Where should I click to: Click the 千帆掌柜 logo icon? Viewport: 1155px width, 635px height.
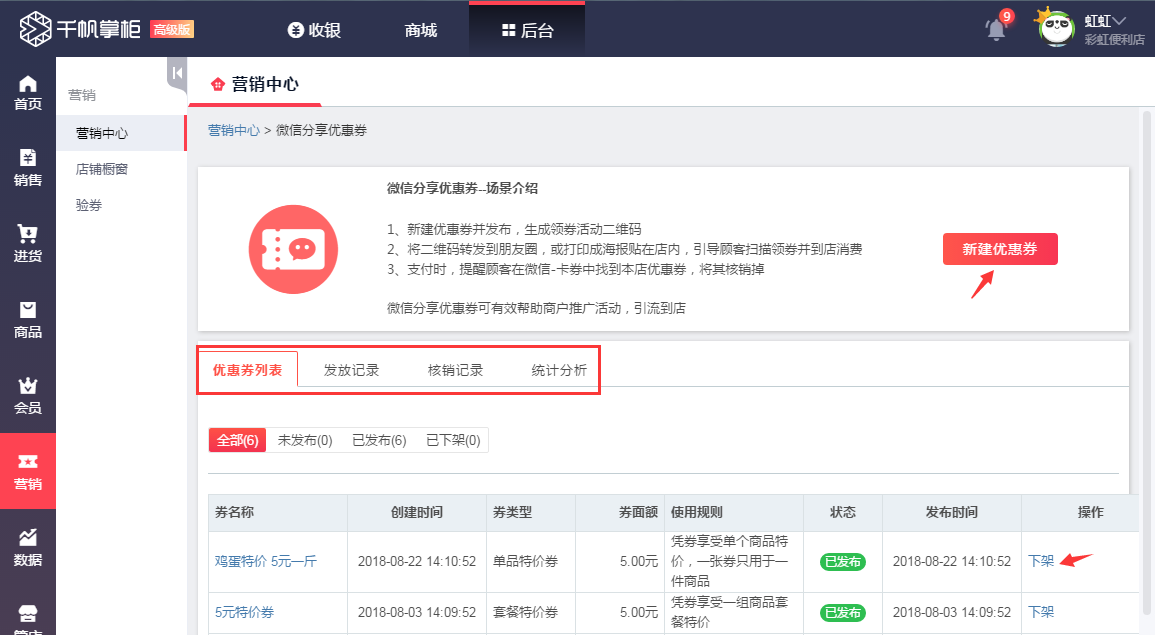[35, 27]
